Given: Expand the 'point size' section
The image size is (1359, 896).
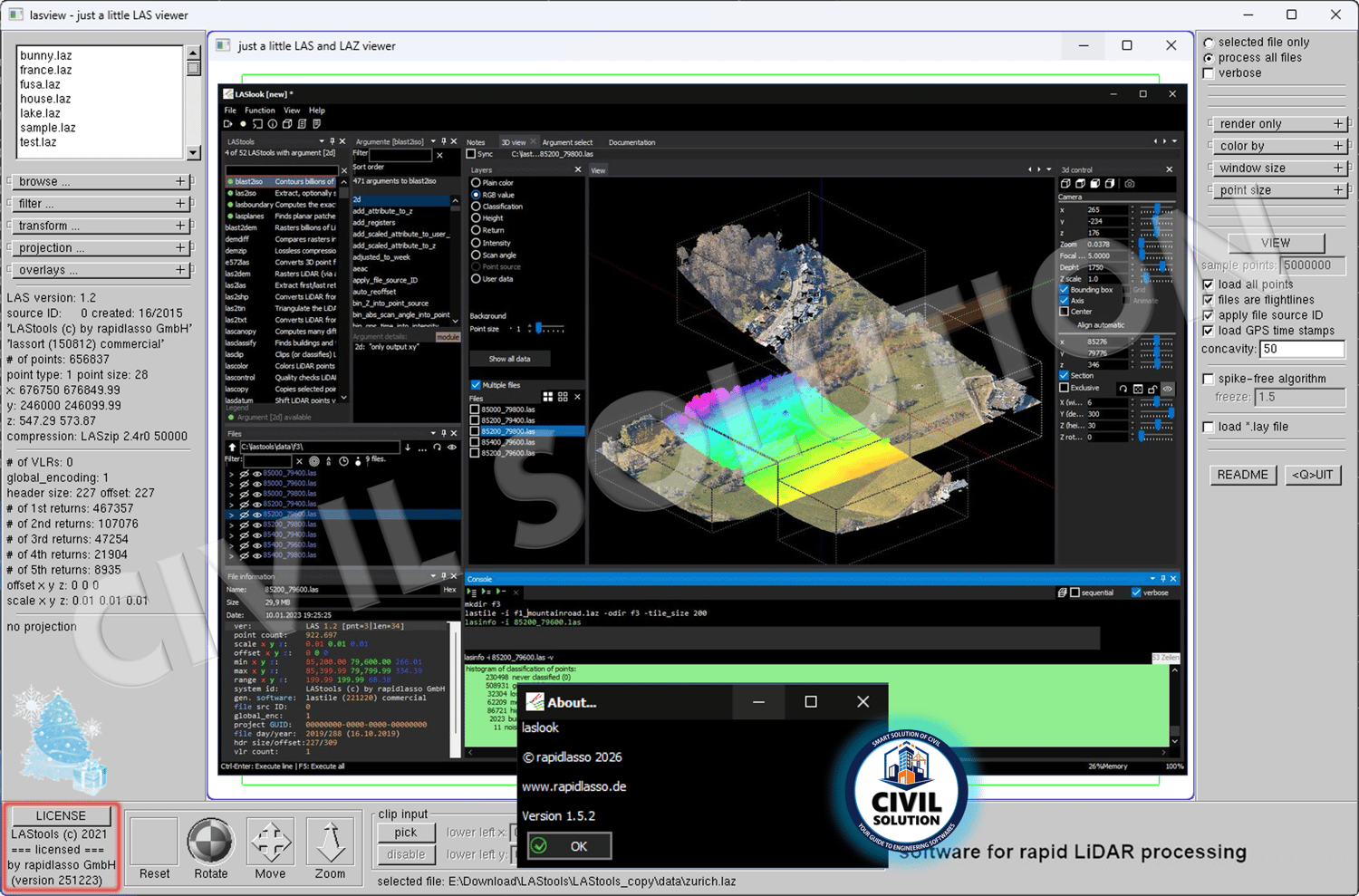Looking at the screenshot, I should [x=1279, y=190].
